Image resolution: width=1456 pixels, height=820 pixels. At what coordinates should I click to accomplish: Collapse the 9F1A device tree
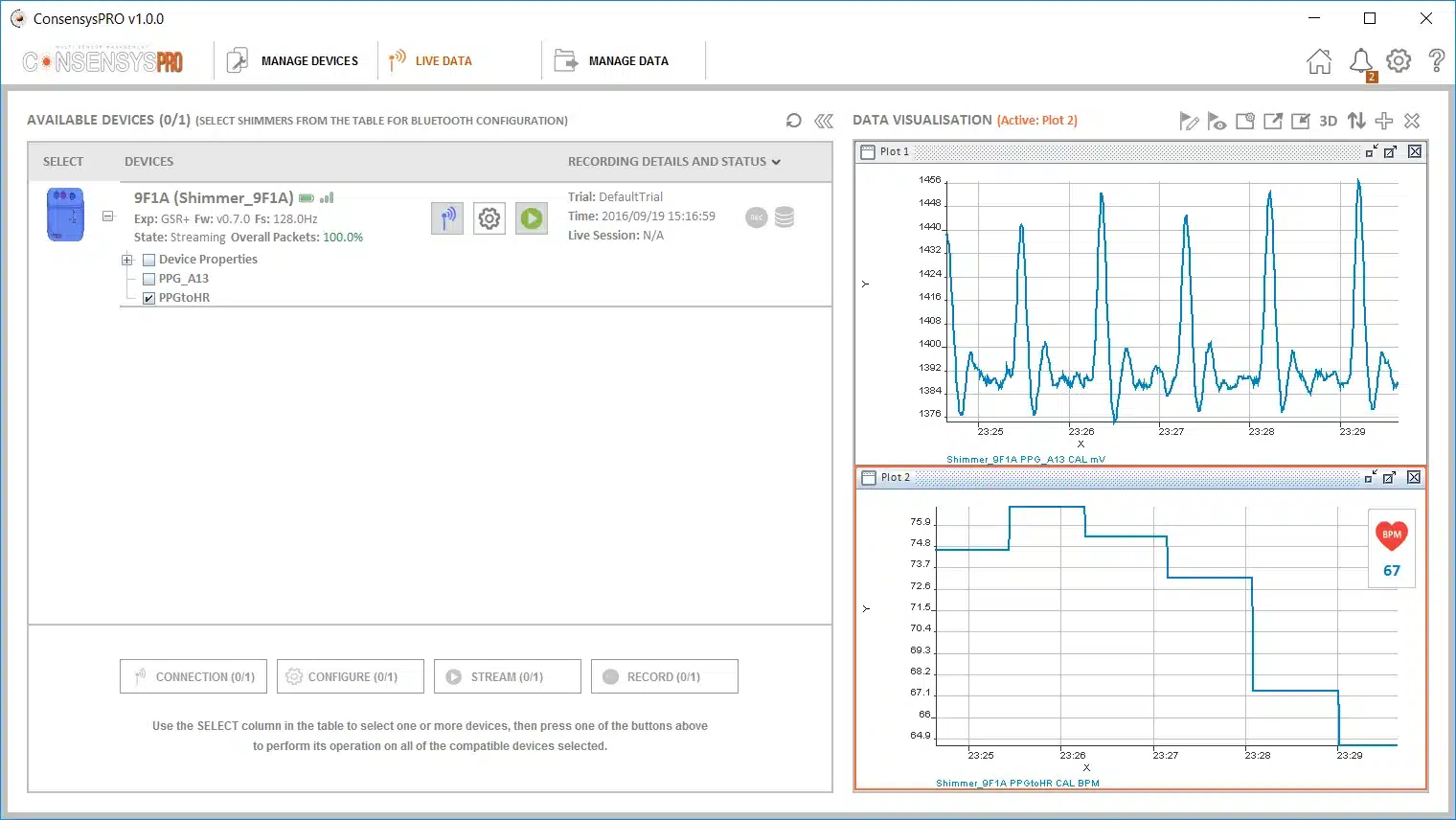pos(108,216)
